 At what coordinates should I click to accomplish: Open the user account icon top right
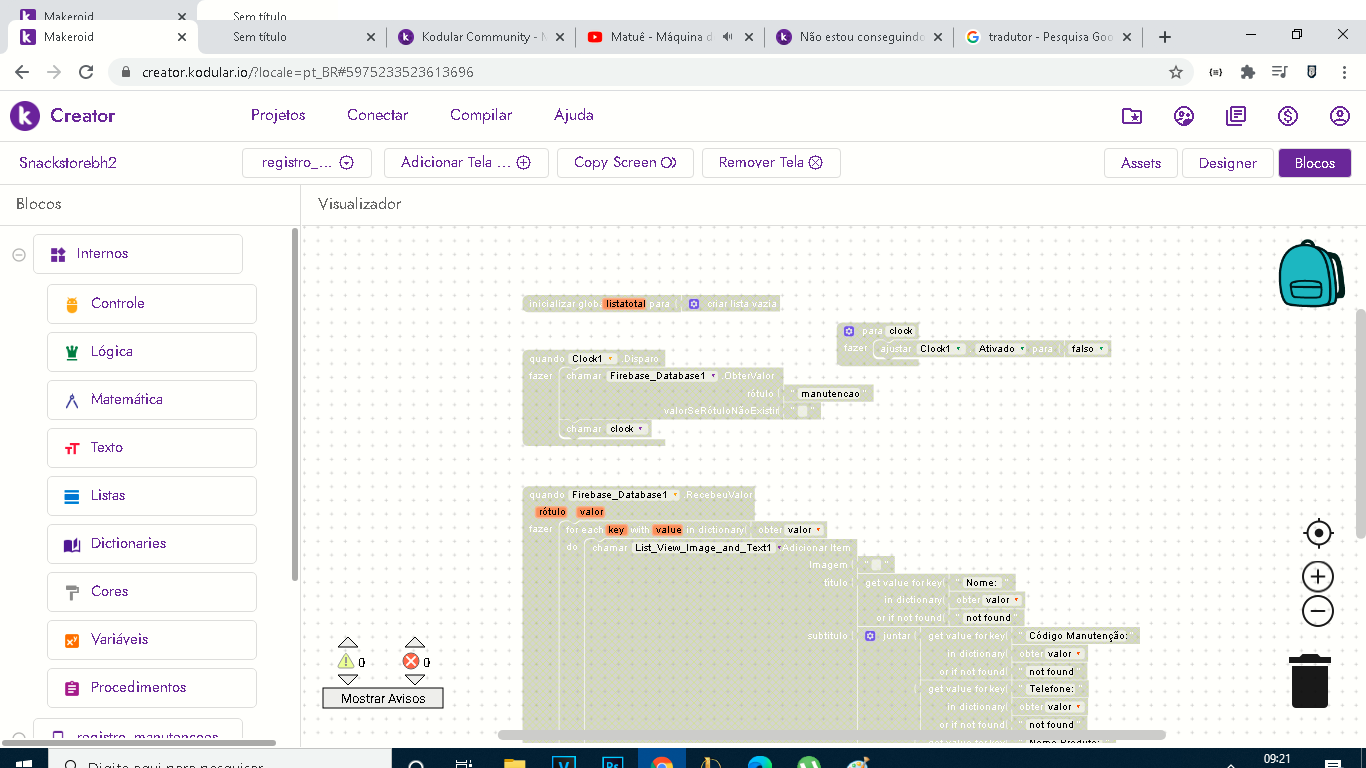(1340, 116)
